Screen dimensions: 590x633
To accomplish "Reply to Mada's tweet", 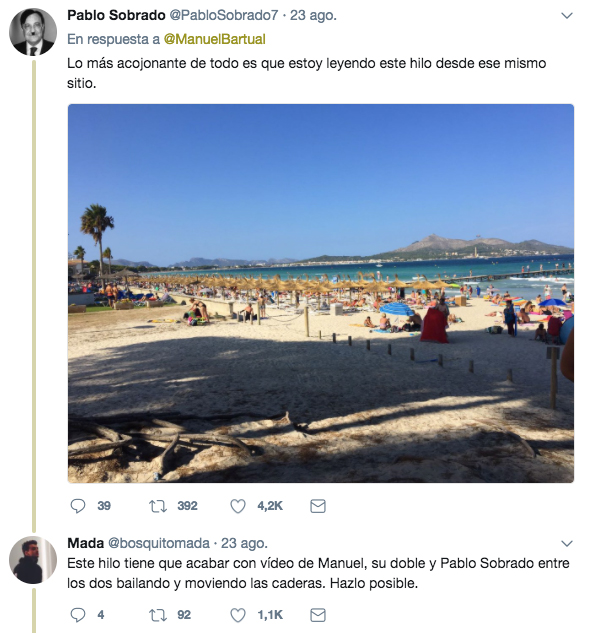I will (x=78, y=615).
